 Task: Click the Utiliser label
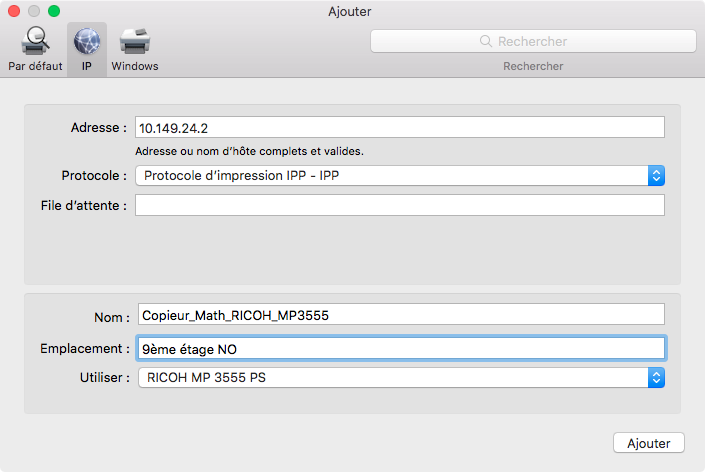pyautogui.click(x=105, y=378)
